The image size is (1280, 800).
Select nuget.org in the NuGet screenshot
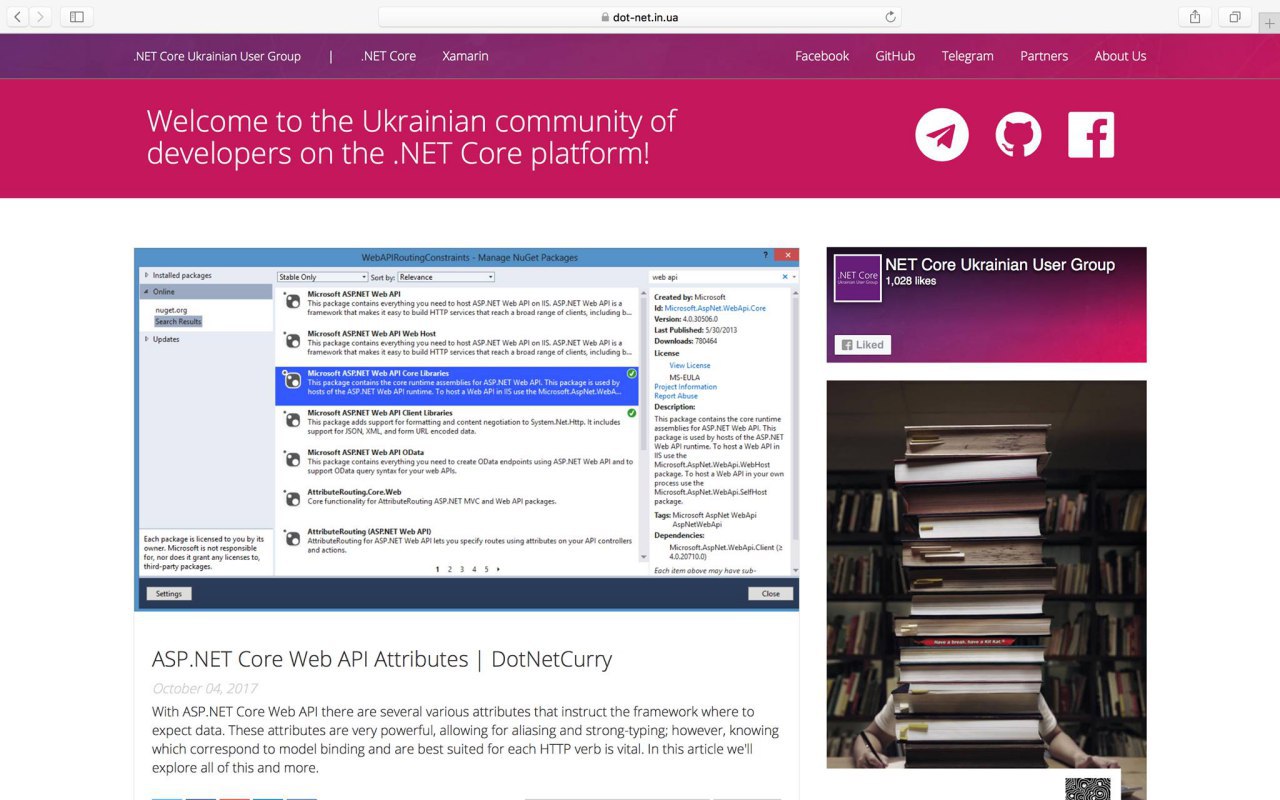[x=171, y=311]
